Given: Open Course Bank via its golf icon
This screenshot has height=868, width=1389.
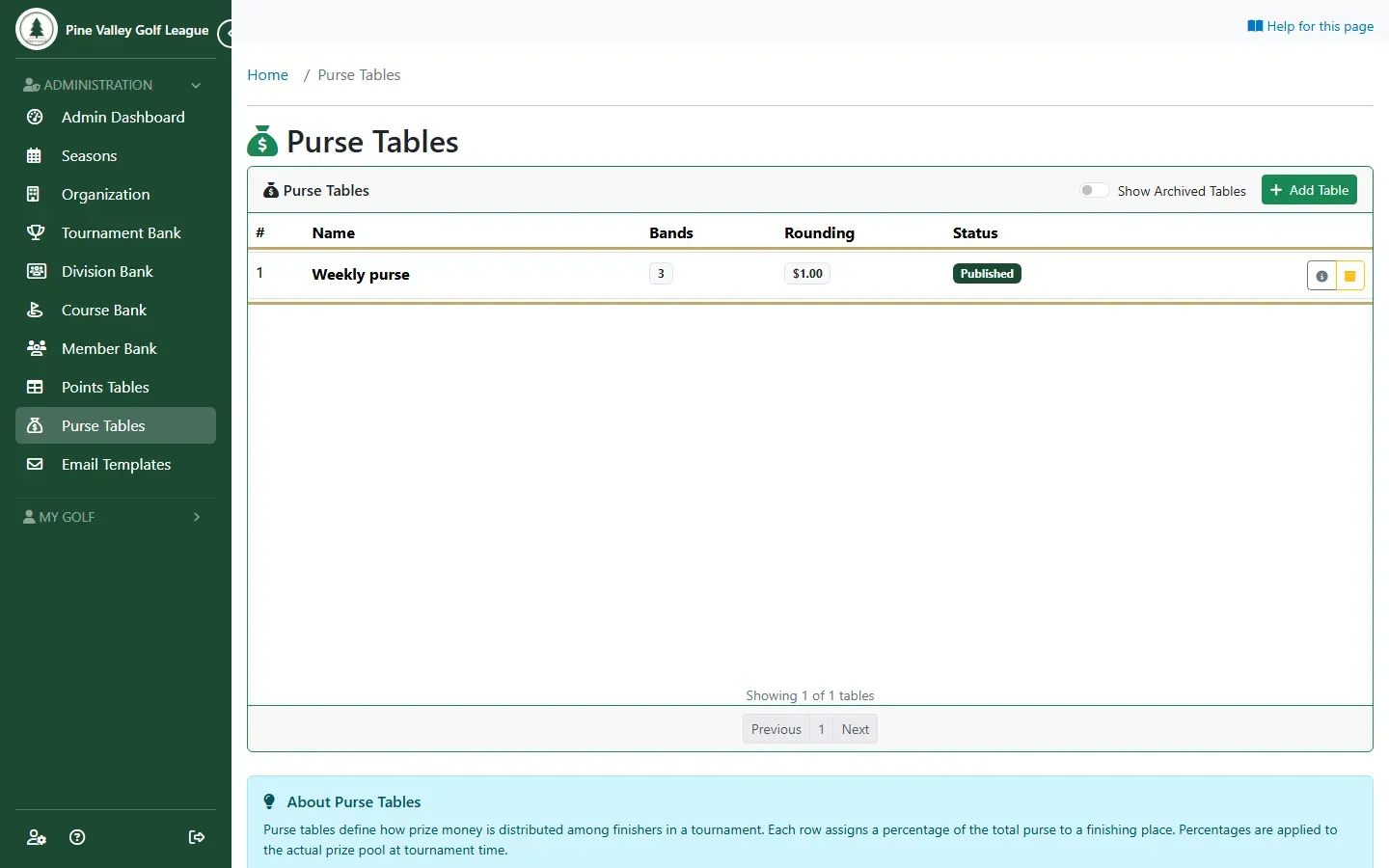Looking at the screenshot, I should click(x=35, y=310).
